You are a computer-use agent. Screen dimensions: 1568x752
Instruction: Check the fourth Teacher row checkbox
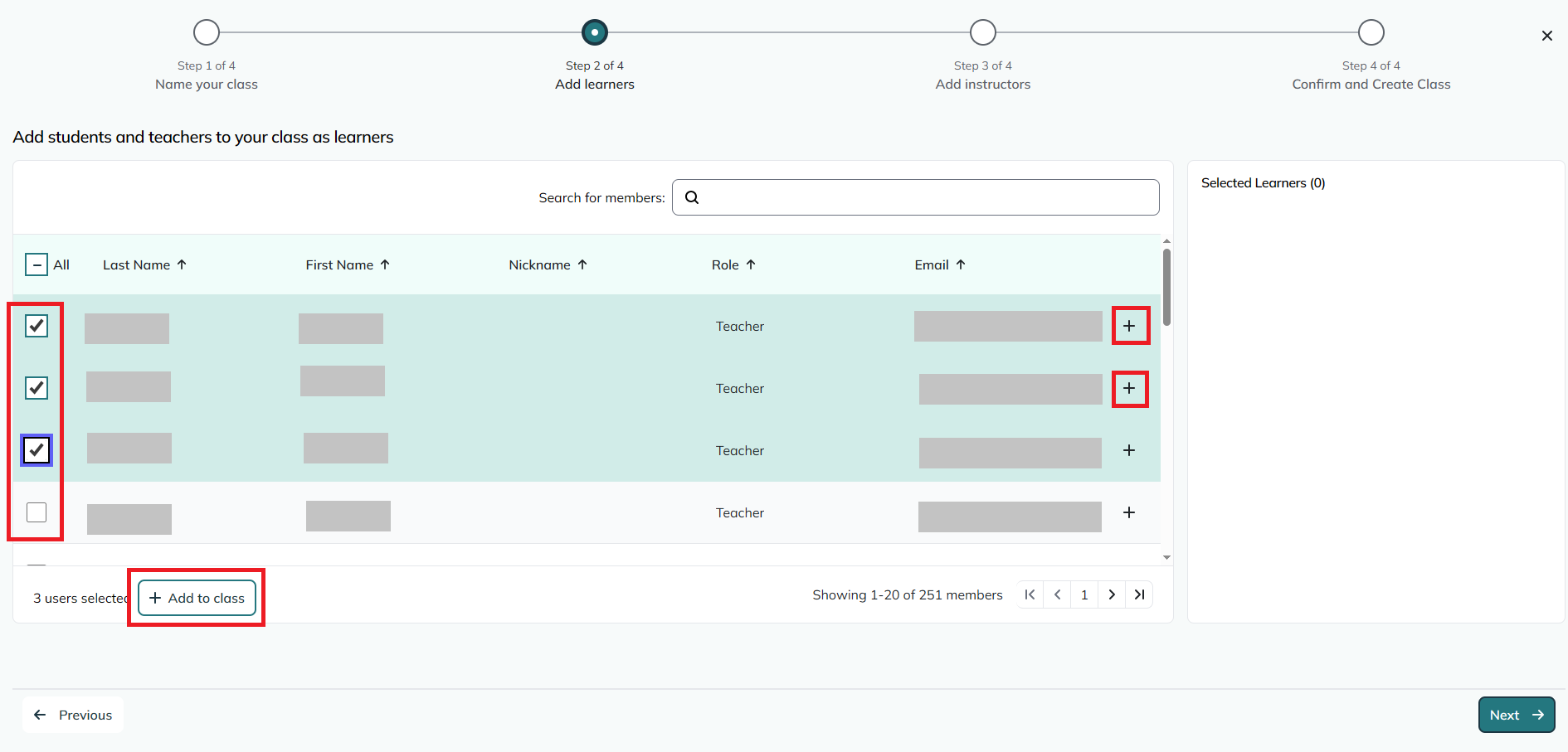37,512
